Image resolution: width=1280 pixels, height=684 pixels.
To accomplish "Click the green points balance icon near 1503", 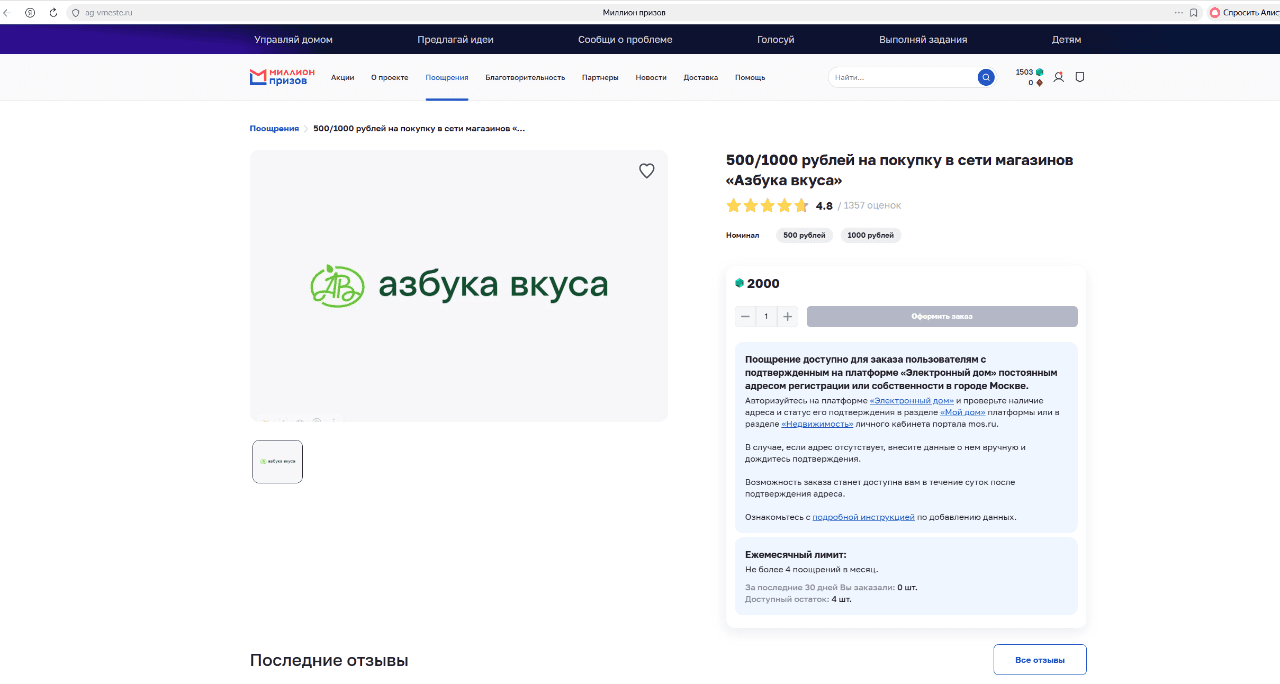I will tap(1040, 72).
